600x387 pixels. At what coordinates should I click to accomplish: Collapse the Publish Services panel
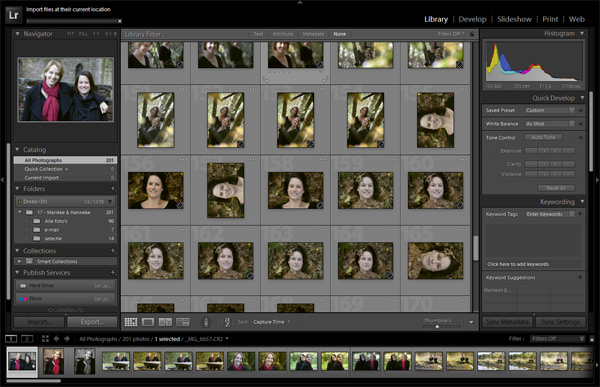tap(17, 273)
